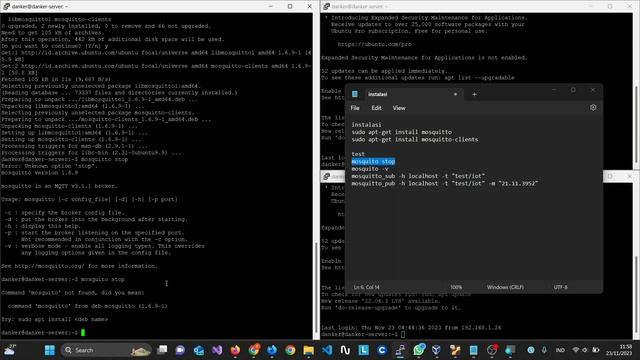Click 'Ln 6, Col 14' in status bar

click(x=366, y=287)
